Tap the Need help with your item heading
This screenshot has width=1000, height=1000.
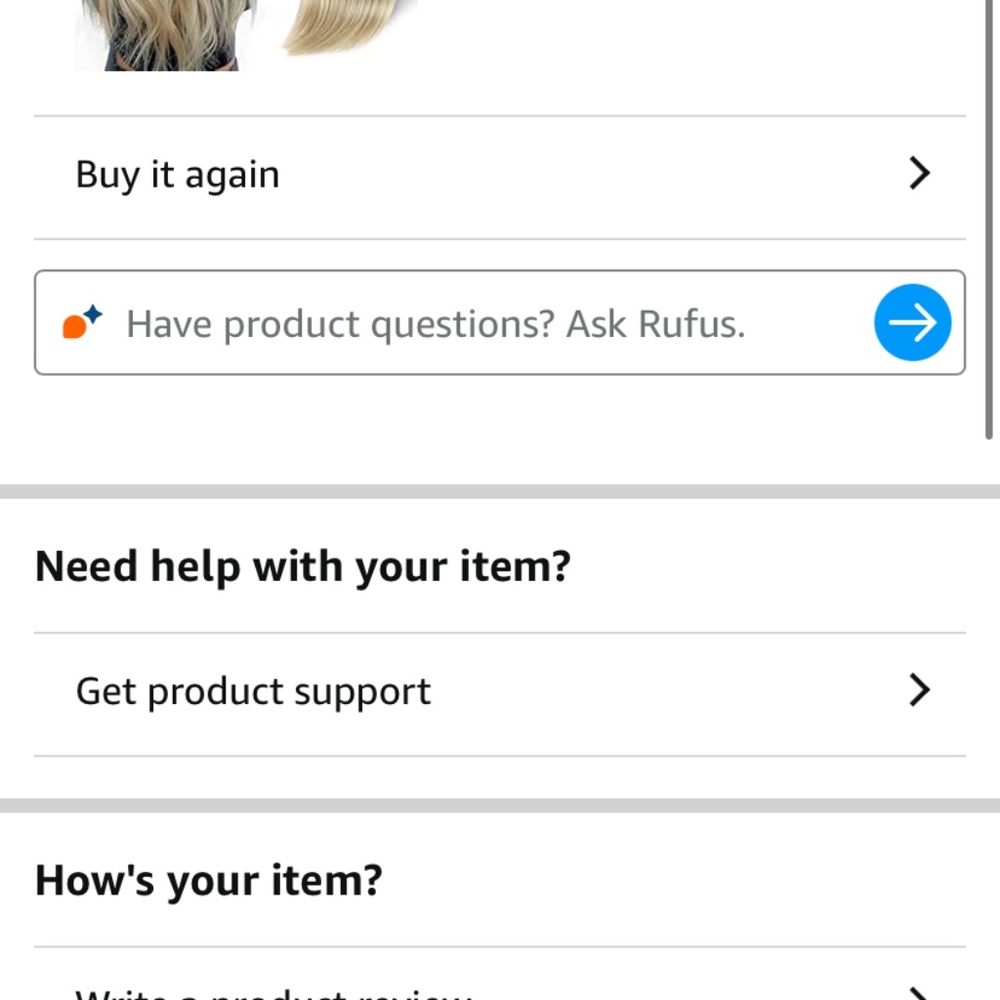tap(303, 566)
